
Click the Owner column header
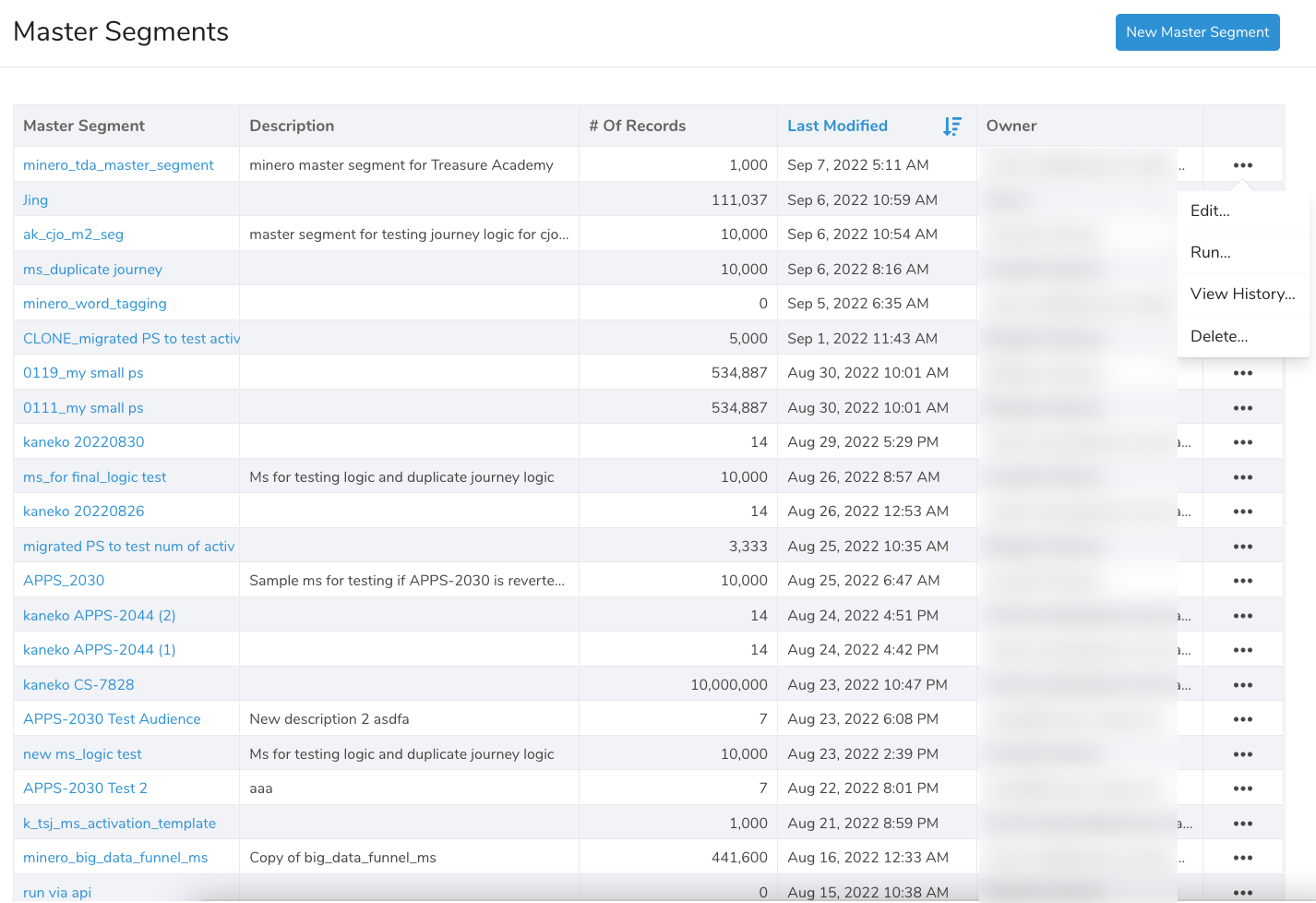1011,126
